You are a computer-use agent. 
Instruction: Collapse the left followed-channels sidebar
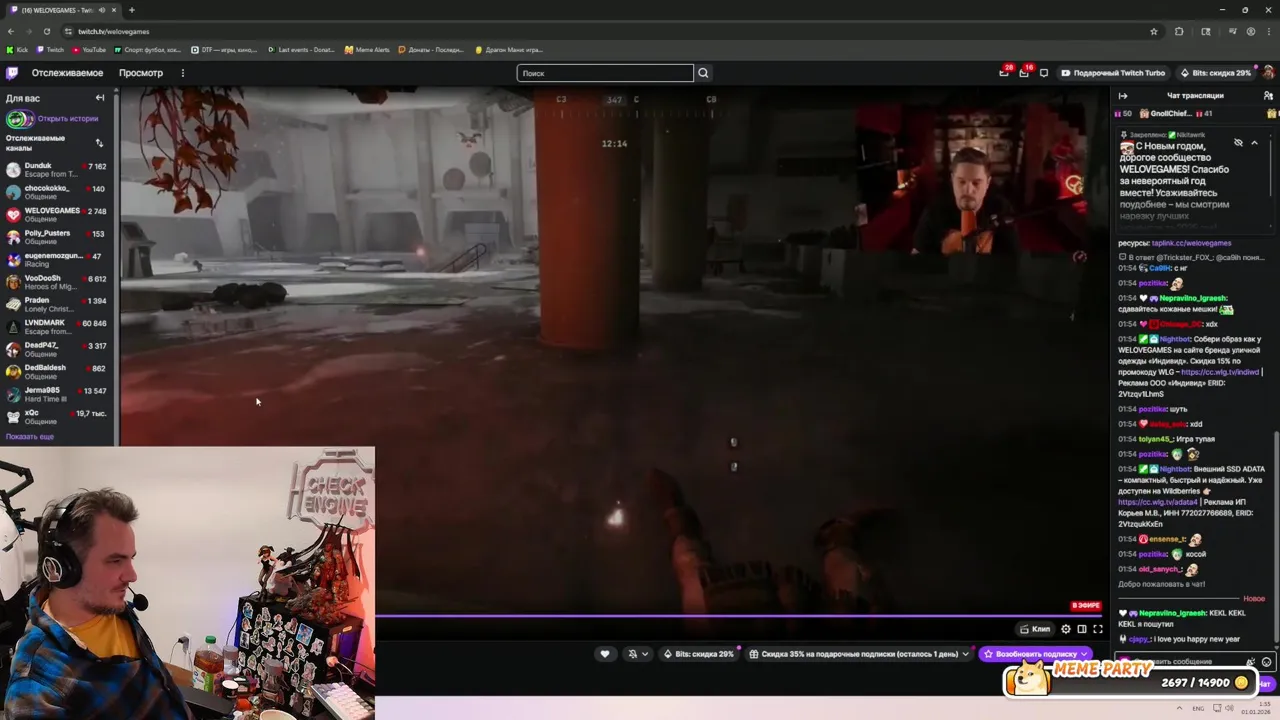tap(99, 98)
